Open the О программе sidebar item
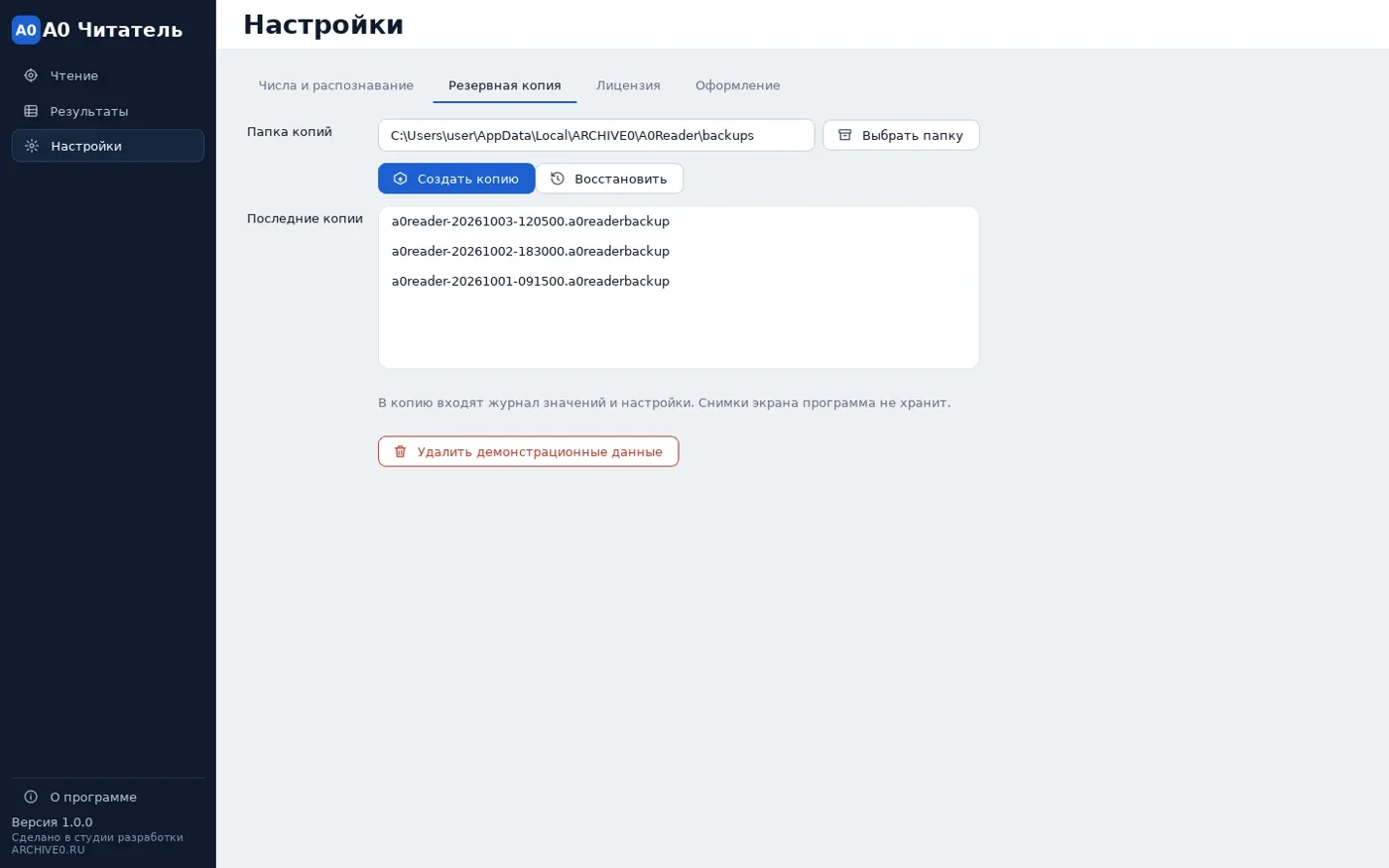 coord(107,797)
